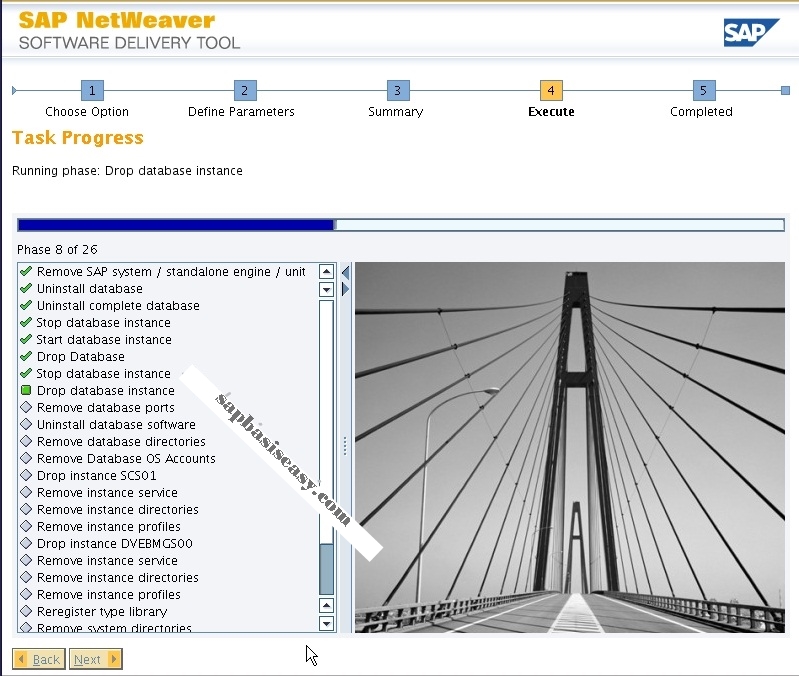Click the up arrow at bottom of the phase list scrollbar
Viewport: 799px width, 676px height.
(x=326, y=605)
